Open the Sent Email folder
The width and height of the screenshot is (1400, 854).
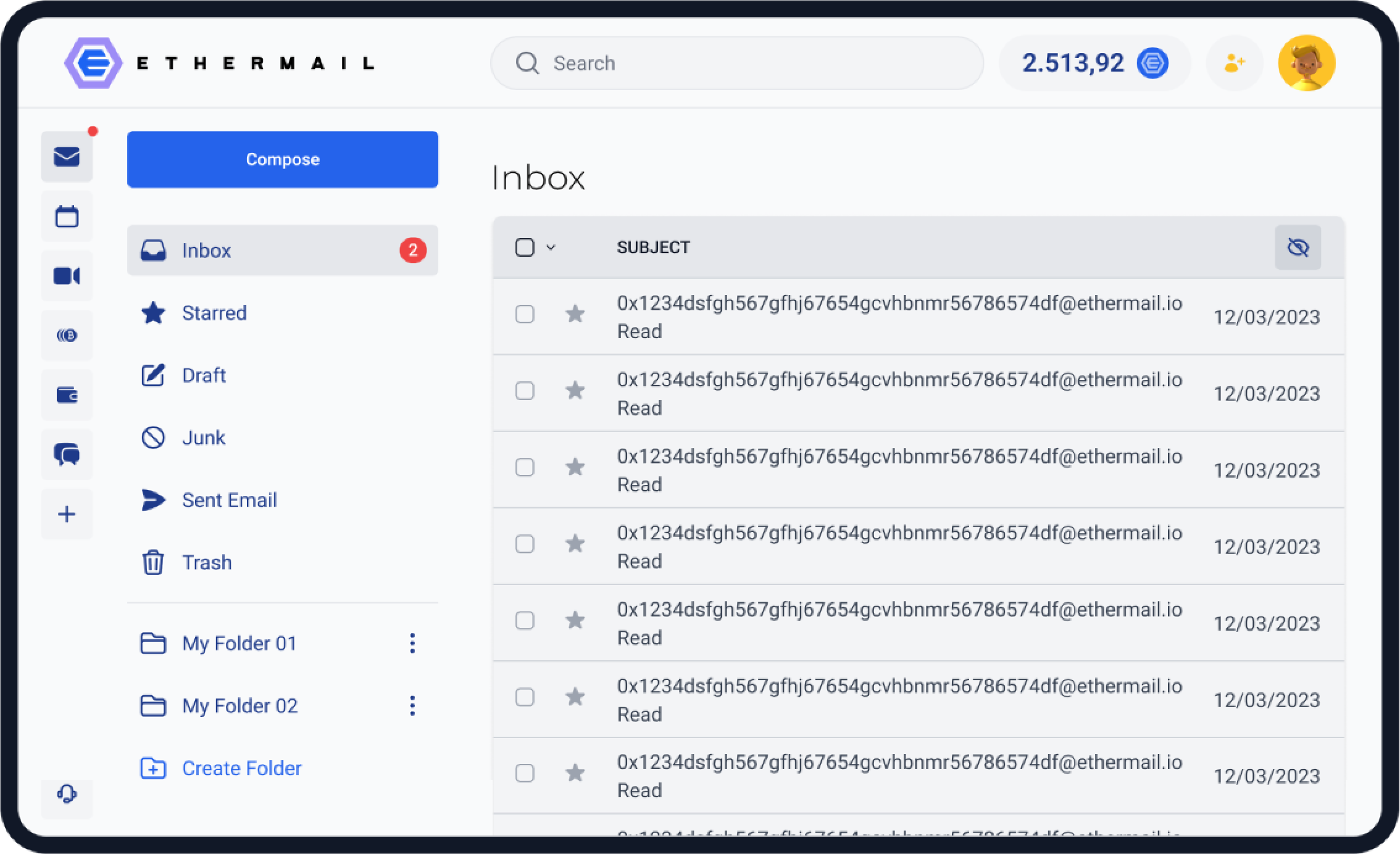tap(228, 500)
